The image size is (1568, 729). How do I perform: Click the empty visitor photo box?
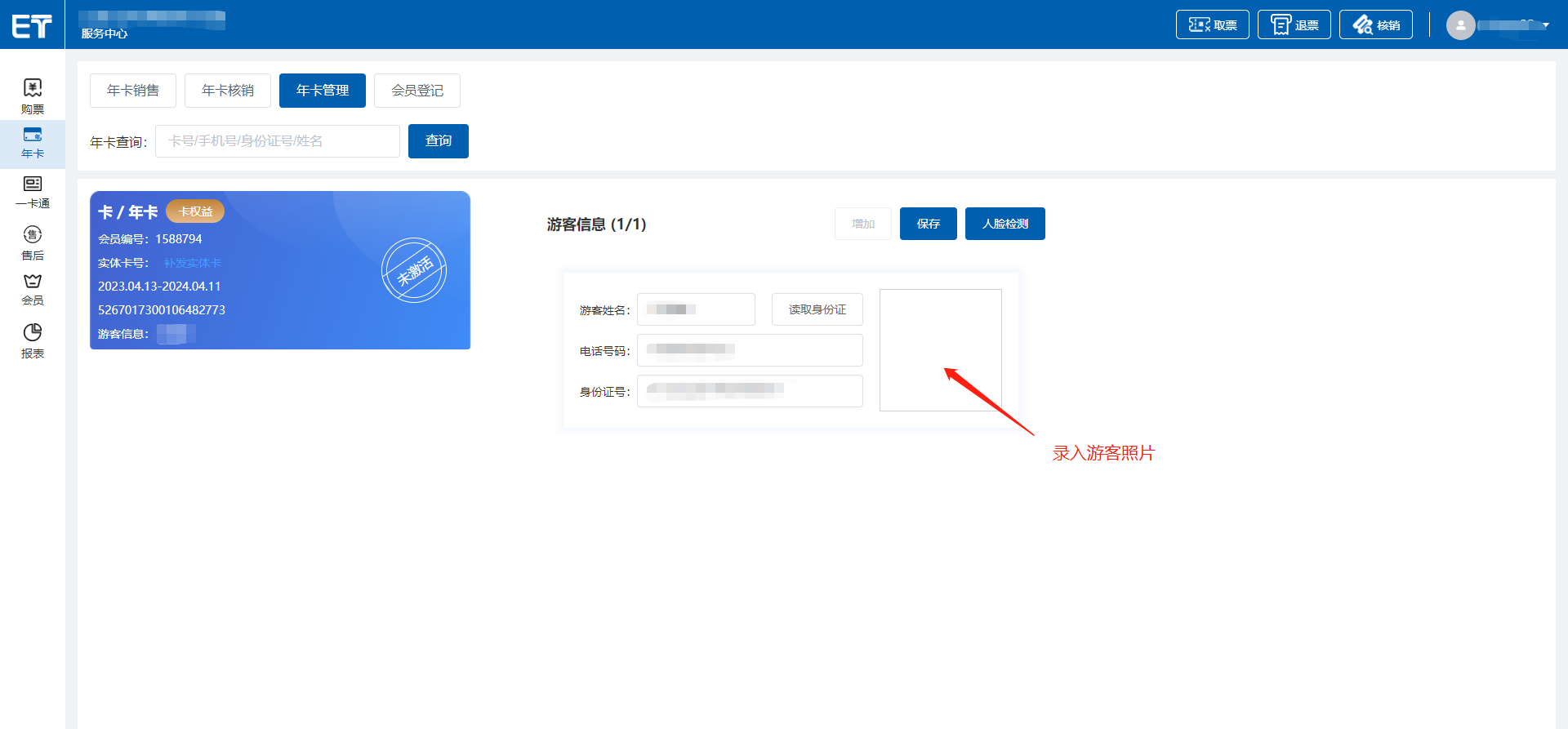[x=940, y=350]
